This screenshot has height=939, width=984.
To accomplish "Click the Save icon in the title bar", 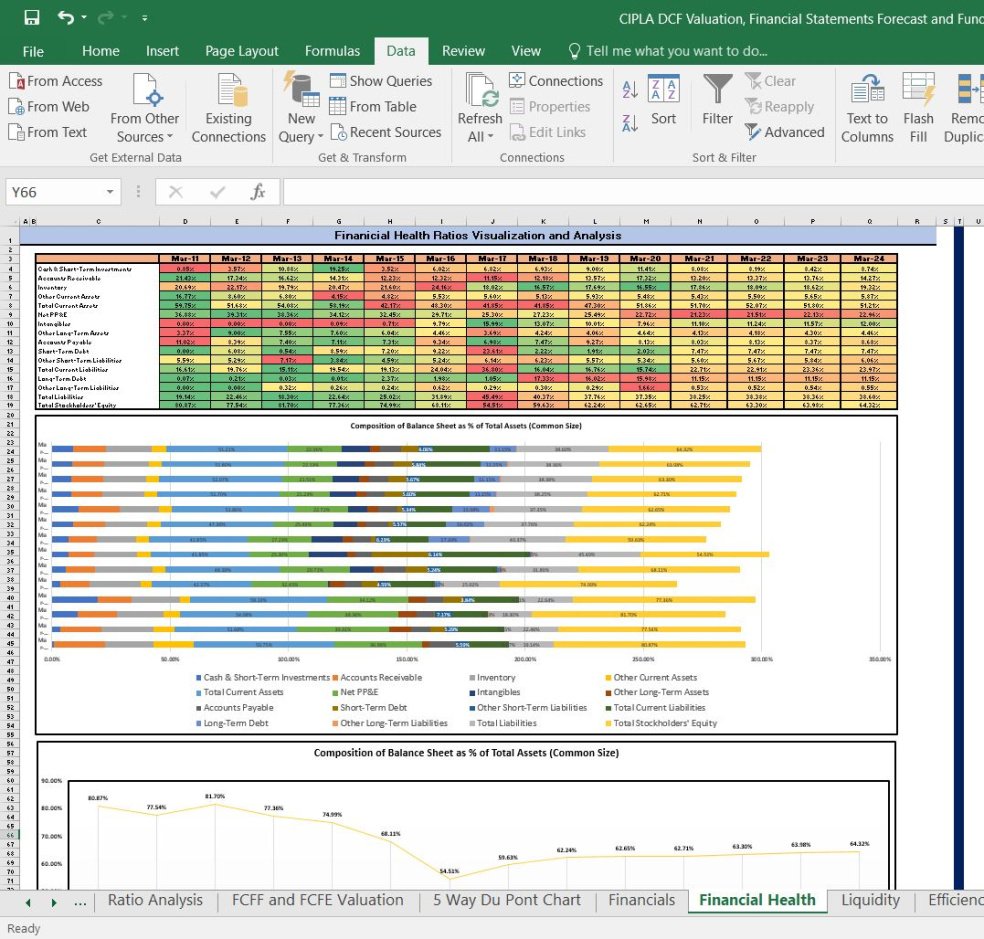I will (x=31, y=18).
